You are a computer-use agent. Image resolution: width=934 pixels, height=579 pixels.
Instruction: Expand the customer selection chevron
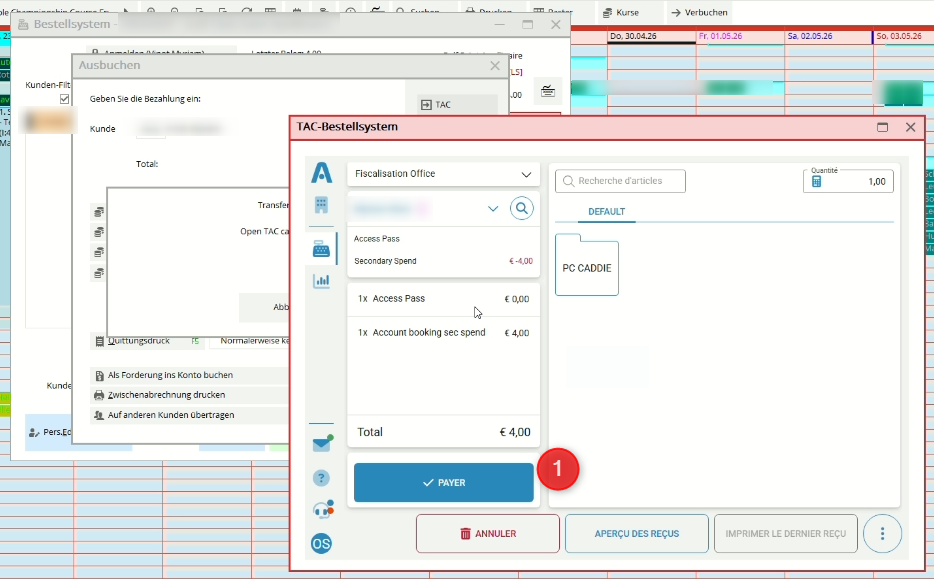click(492, 209)
